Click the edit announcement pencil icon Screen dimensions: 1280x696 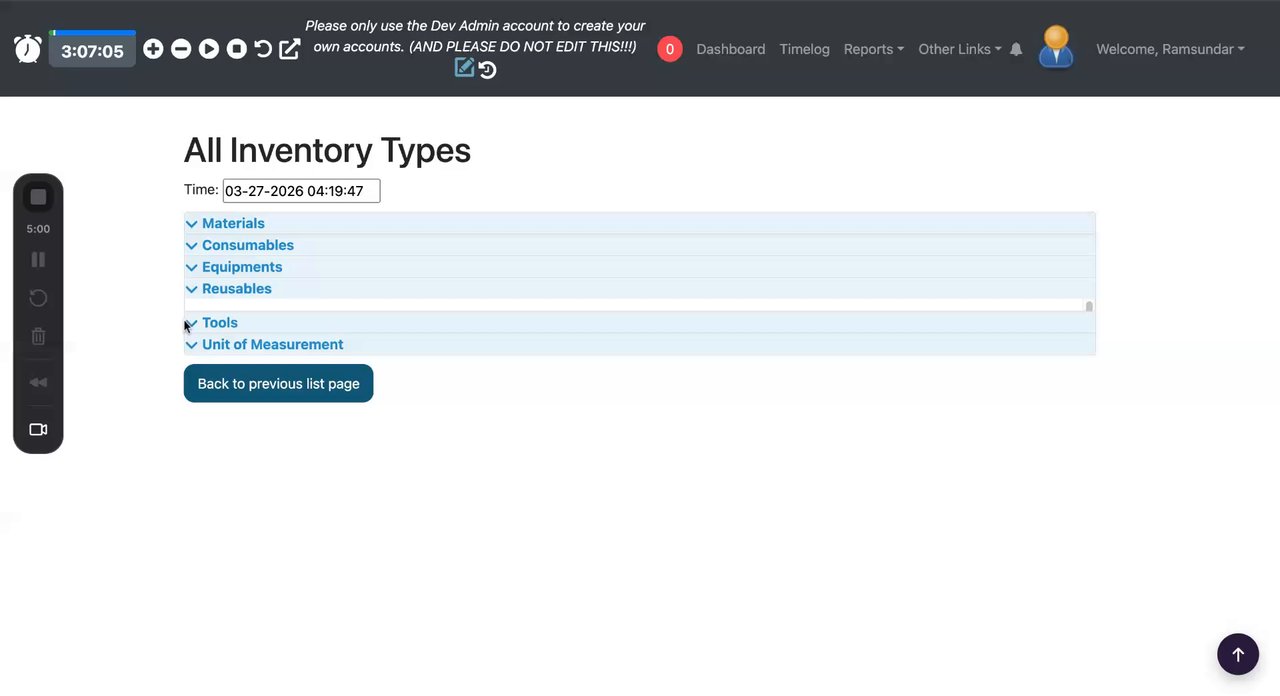[464, 68]
